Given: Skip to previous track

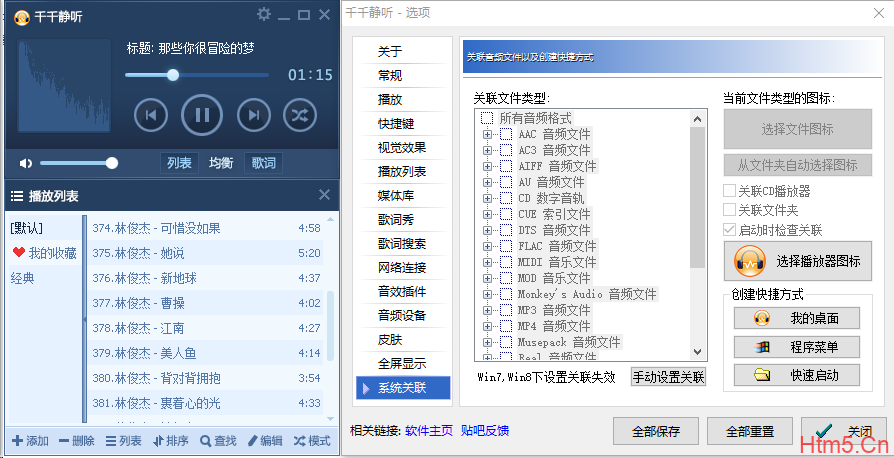Looking at the screenshot, I should [x=151, y=115].
